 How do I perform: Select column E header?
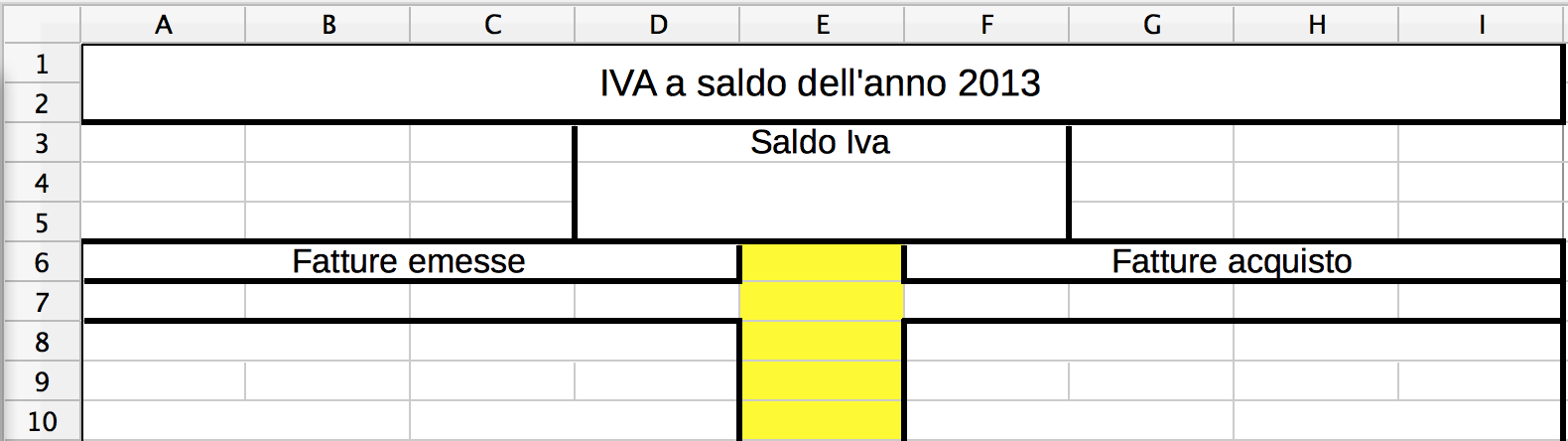pos(823,25)
